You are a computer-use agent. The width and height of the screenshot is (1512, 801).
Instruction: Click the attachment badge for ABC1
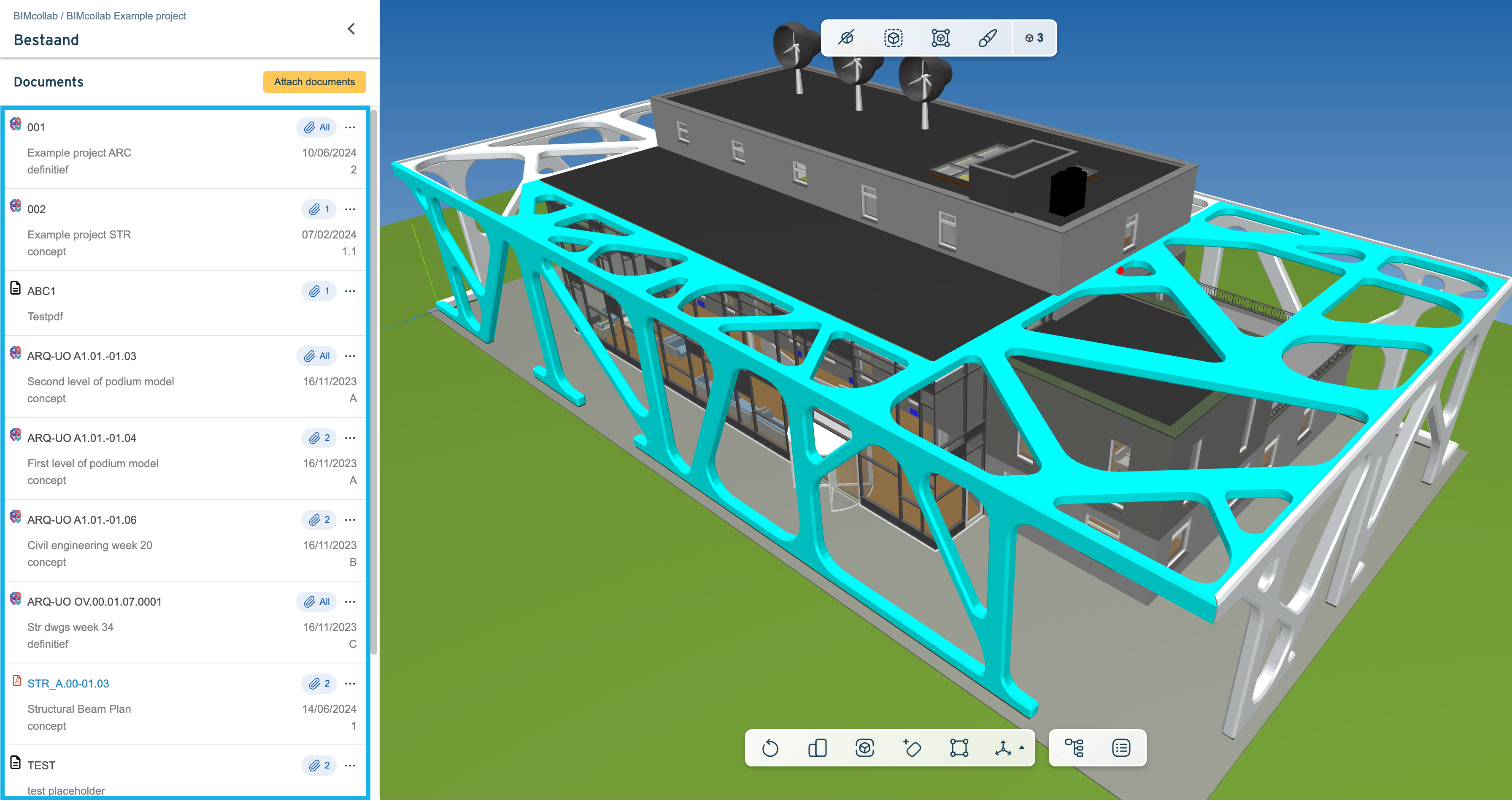(x=319, y=291)
